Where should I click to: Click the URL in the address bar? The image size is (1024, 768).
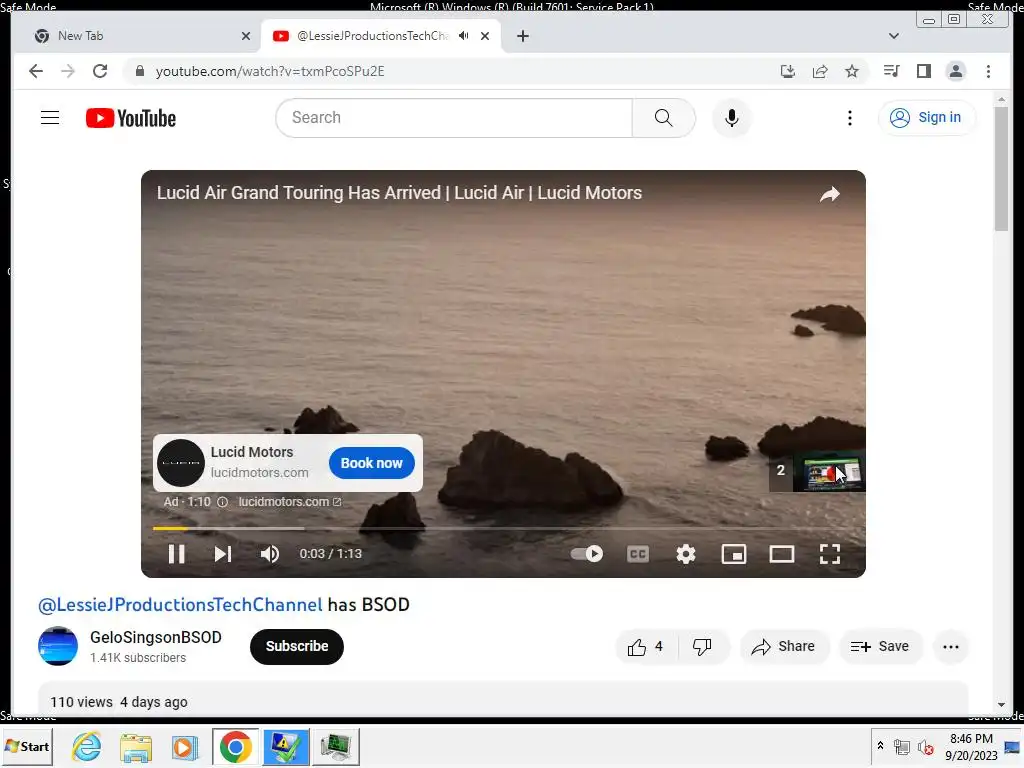[x=270, y=71]
